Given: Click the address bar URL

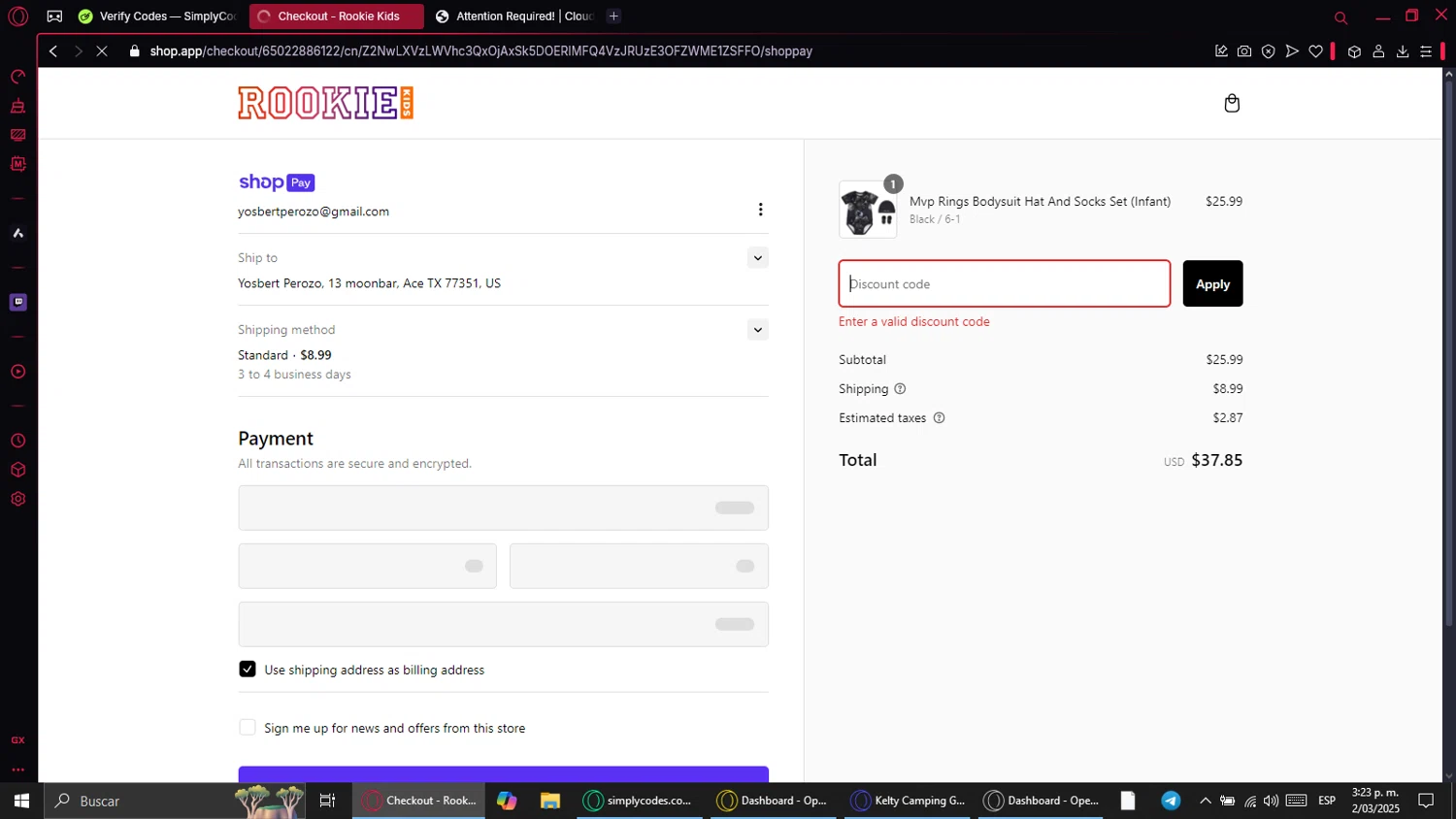Looking at the screenshot, I should click(480, 51).
